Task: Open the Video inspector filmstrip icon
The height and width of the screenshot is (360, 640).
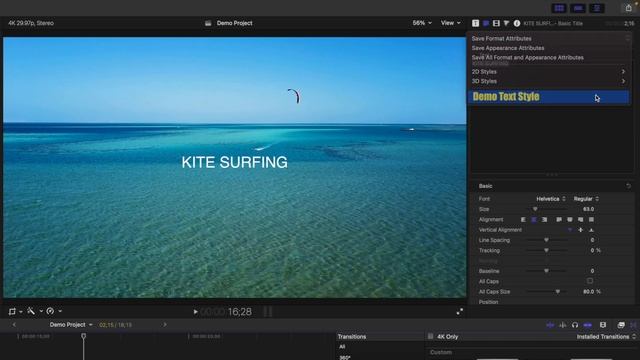Action: click(x=496, y=23)
